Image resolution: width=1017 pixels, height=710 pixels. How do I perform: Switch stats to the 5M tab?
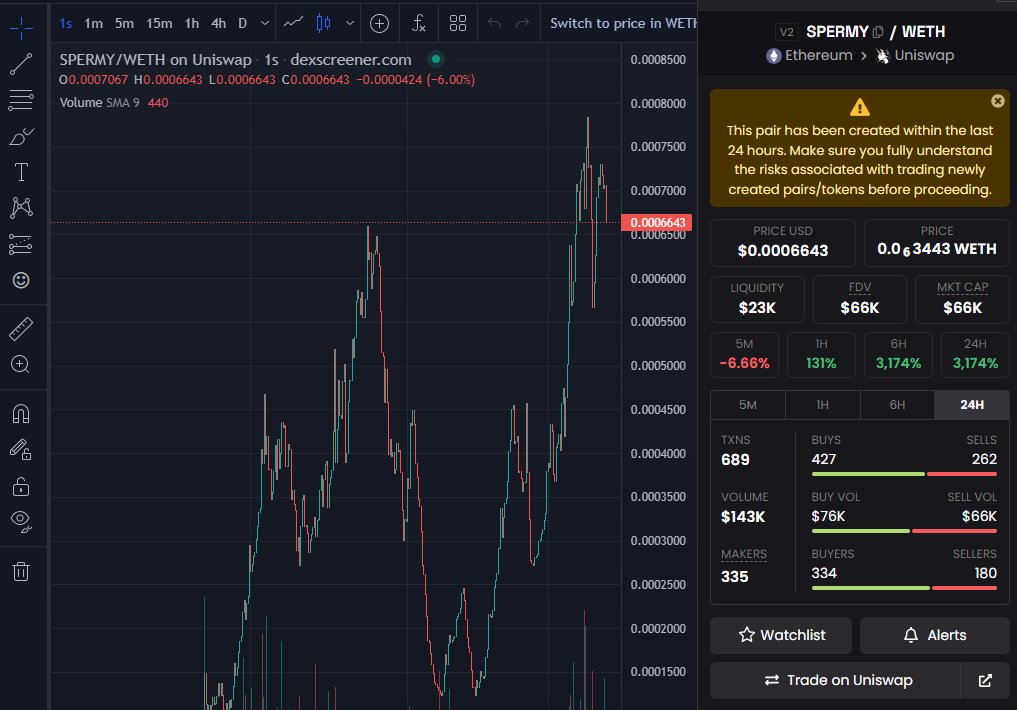point(748,405)
